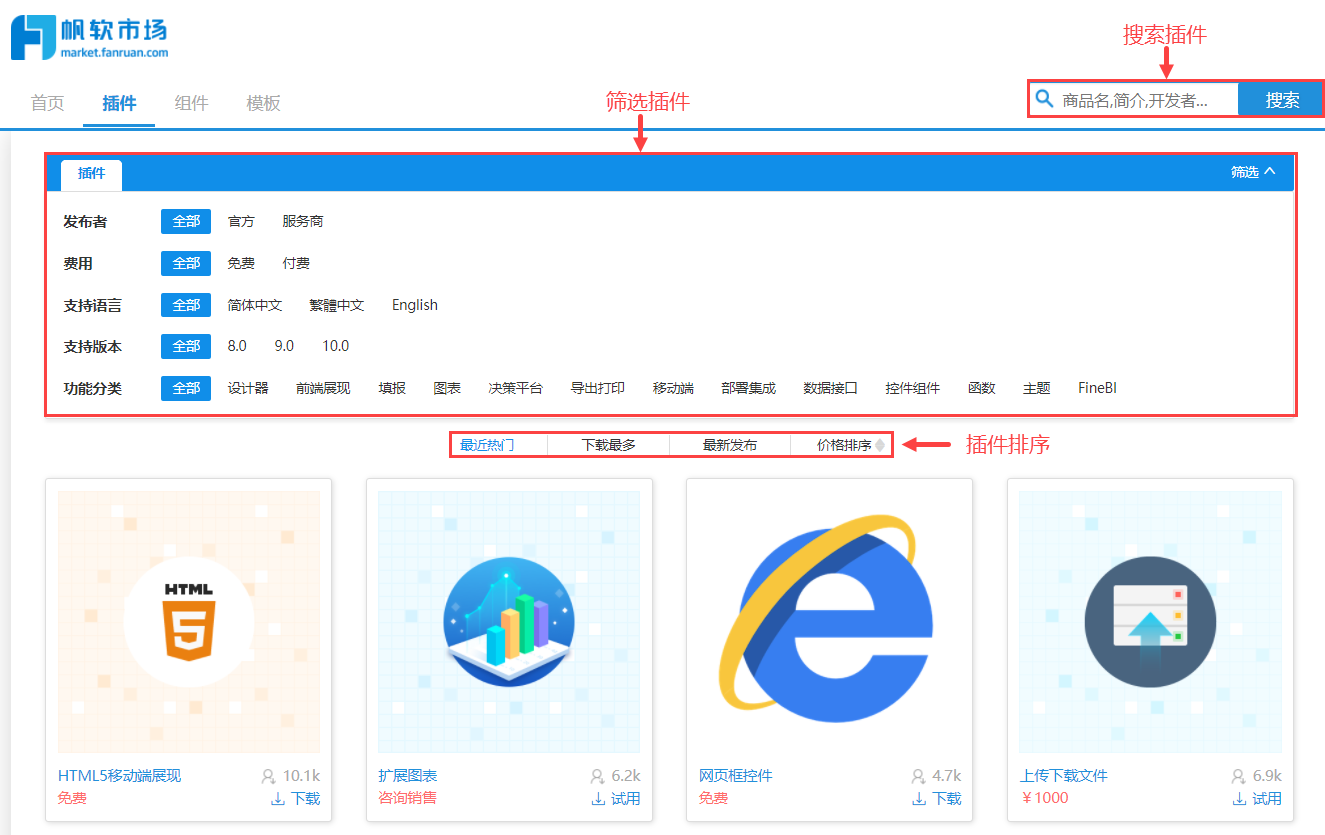Select 全部 for 发布者

point(186,221)
